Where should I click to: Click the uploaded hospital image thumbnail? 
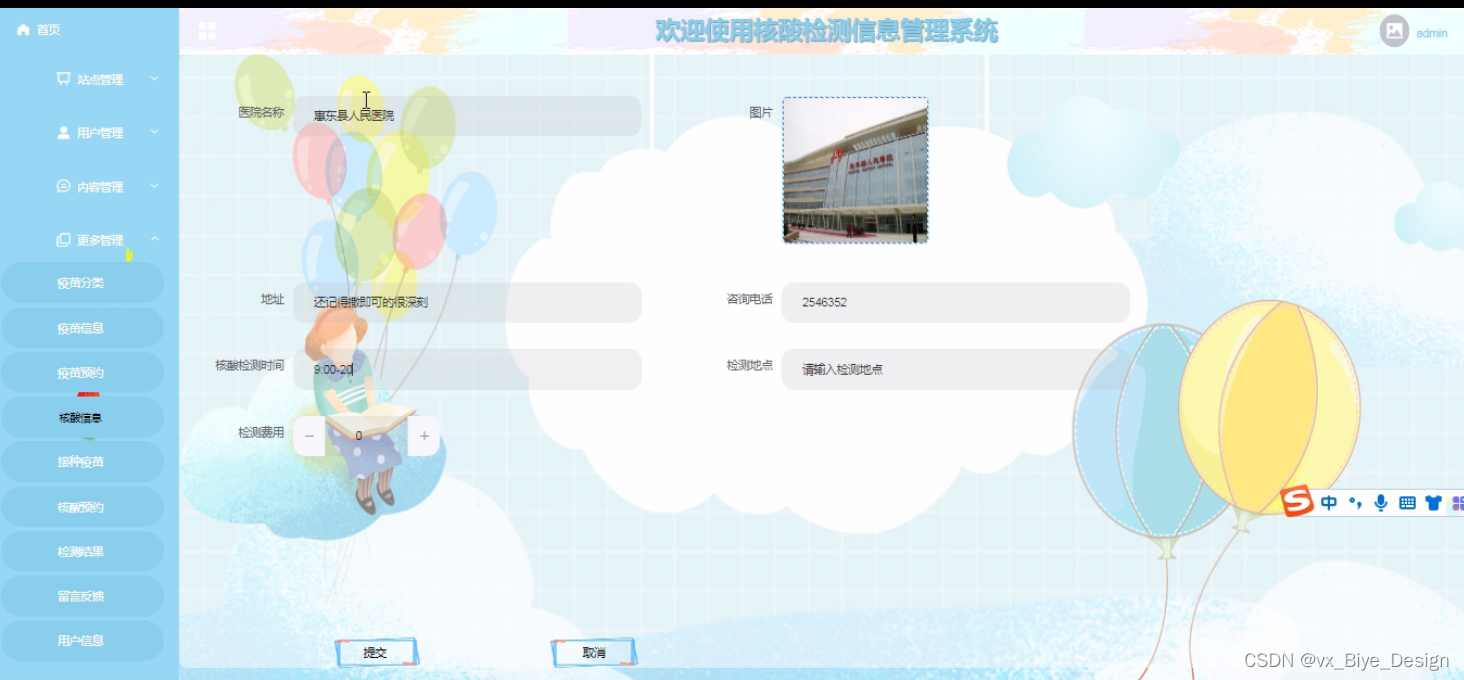(855, 170)
